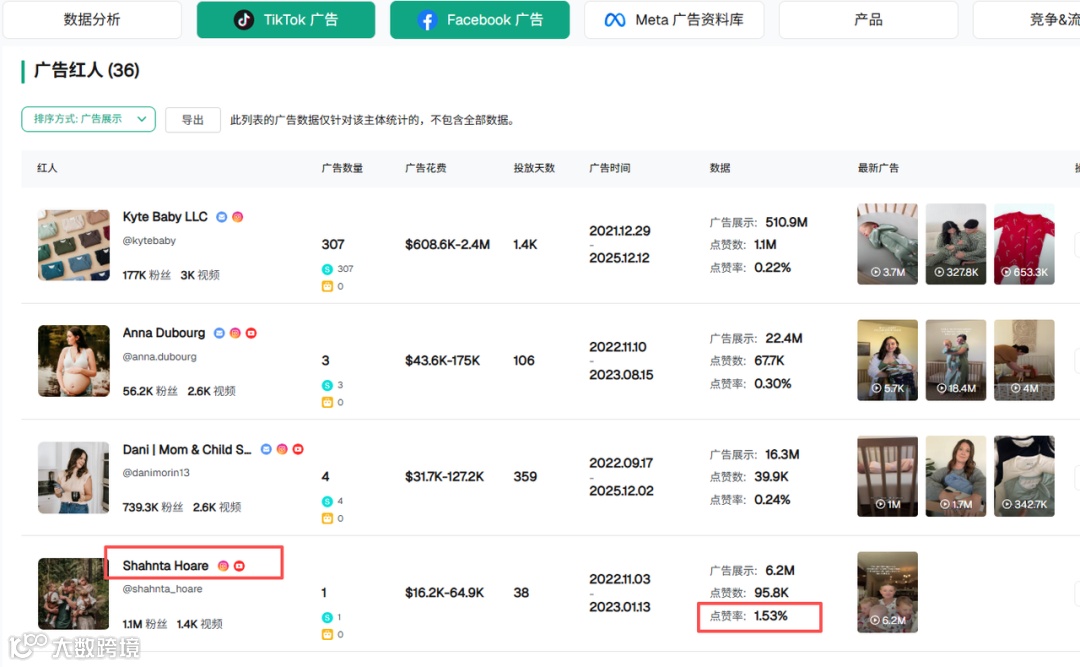
Task: Open Anna Dubourg profile name
Action: tap(164, 333)
